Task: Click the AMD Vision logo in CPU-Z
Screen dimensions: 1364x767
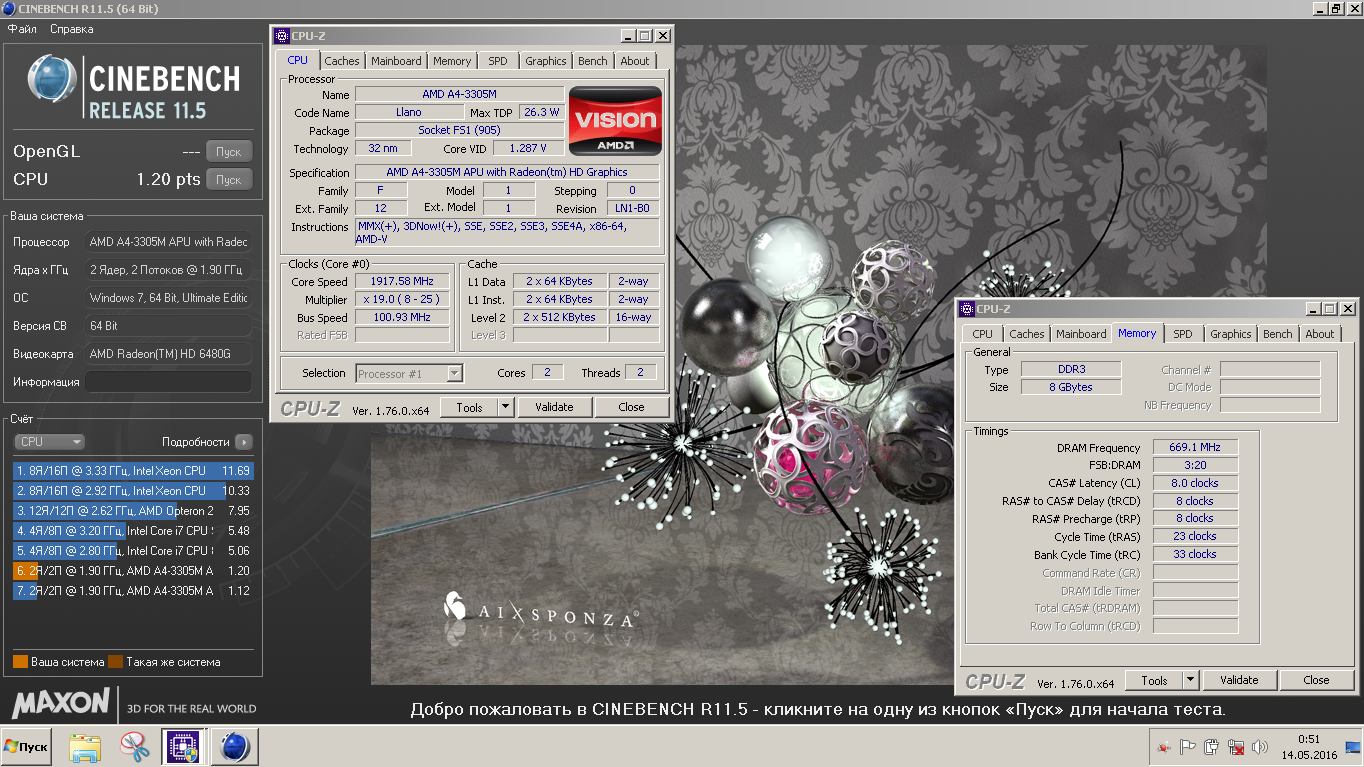Action: click(x=615, y=121)
